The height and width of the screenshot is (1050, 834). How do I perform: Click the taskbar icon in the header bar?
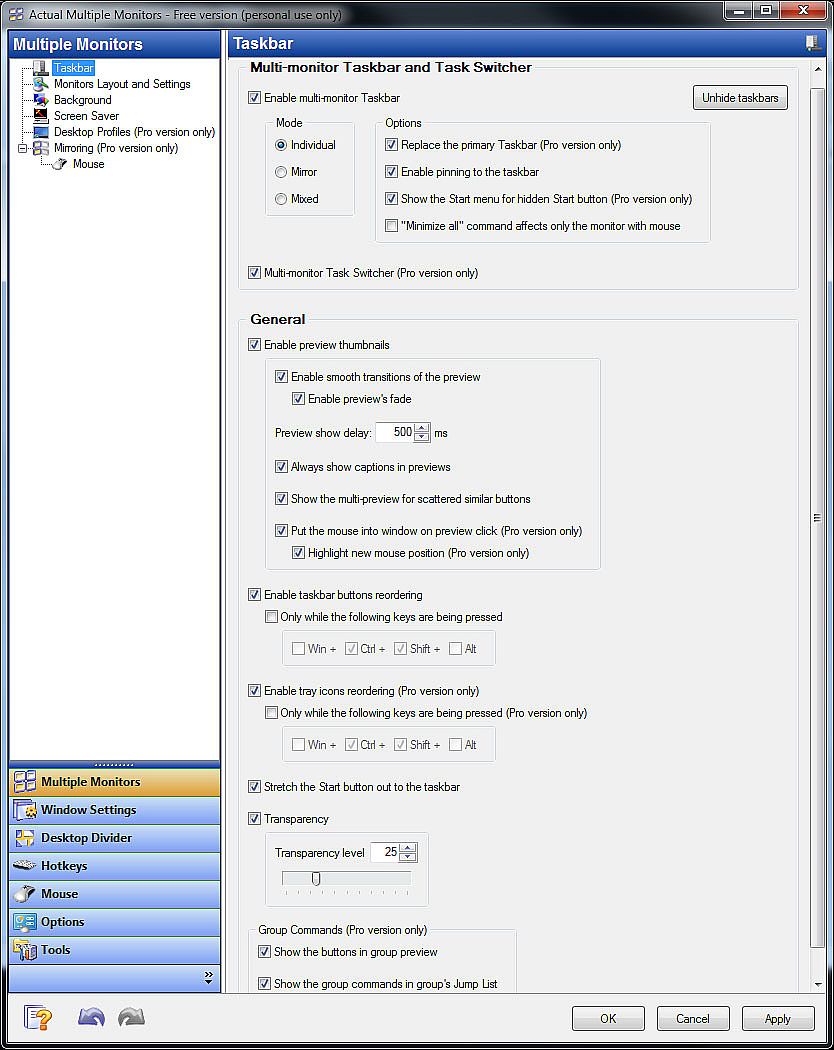(813, 44)
